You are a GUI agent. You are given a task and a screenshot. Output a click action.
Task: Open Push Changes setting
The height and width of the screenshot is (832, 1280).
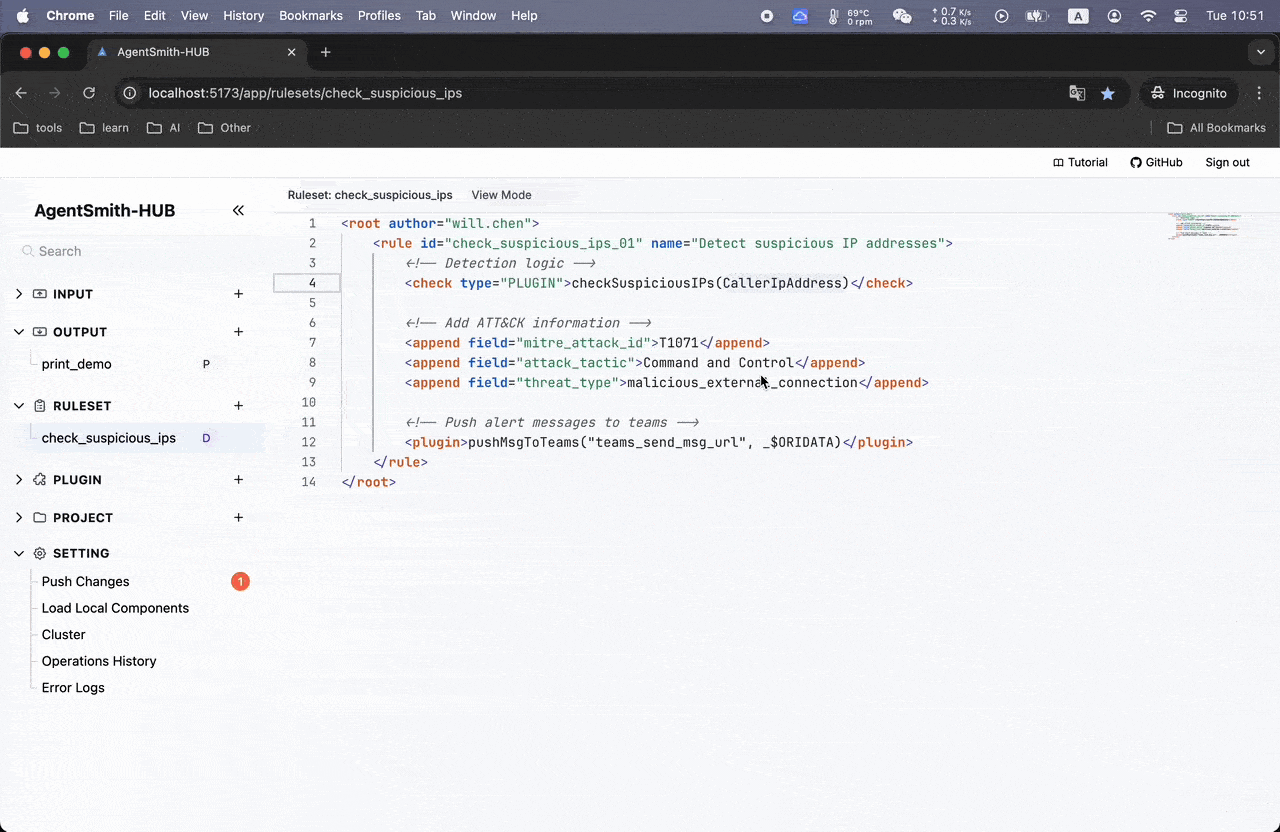85,581
